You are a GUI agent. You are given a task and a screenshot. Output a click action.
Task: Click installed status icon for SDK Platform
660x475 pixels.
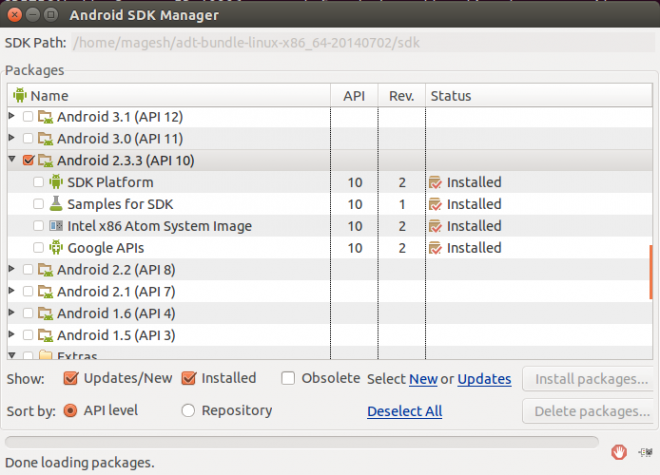tap(435, 182)
